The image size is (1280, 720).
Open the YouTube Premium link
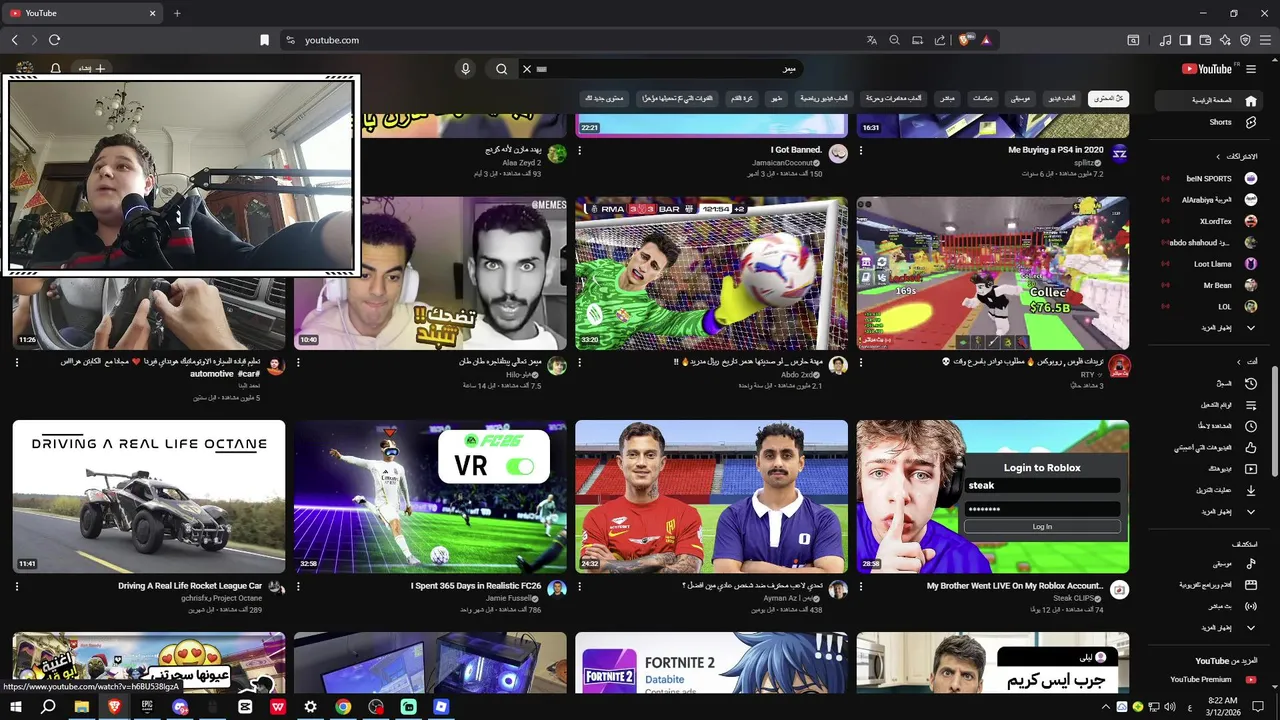1208,680
